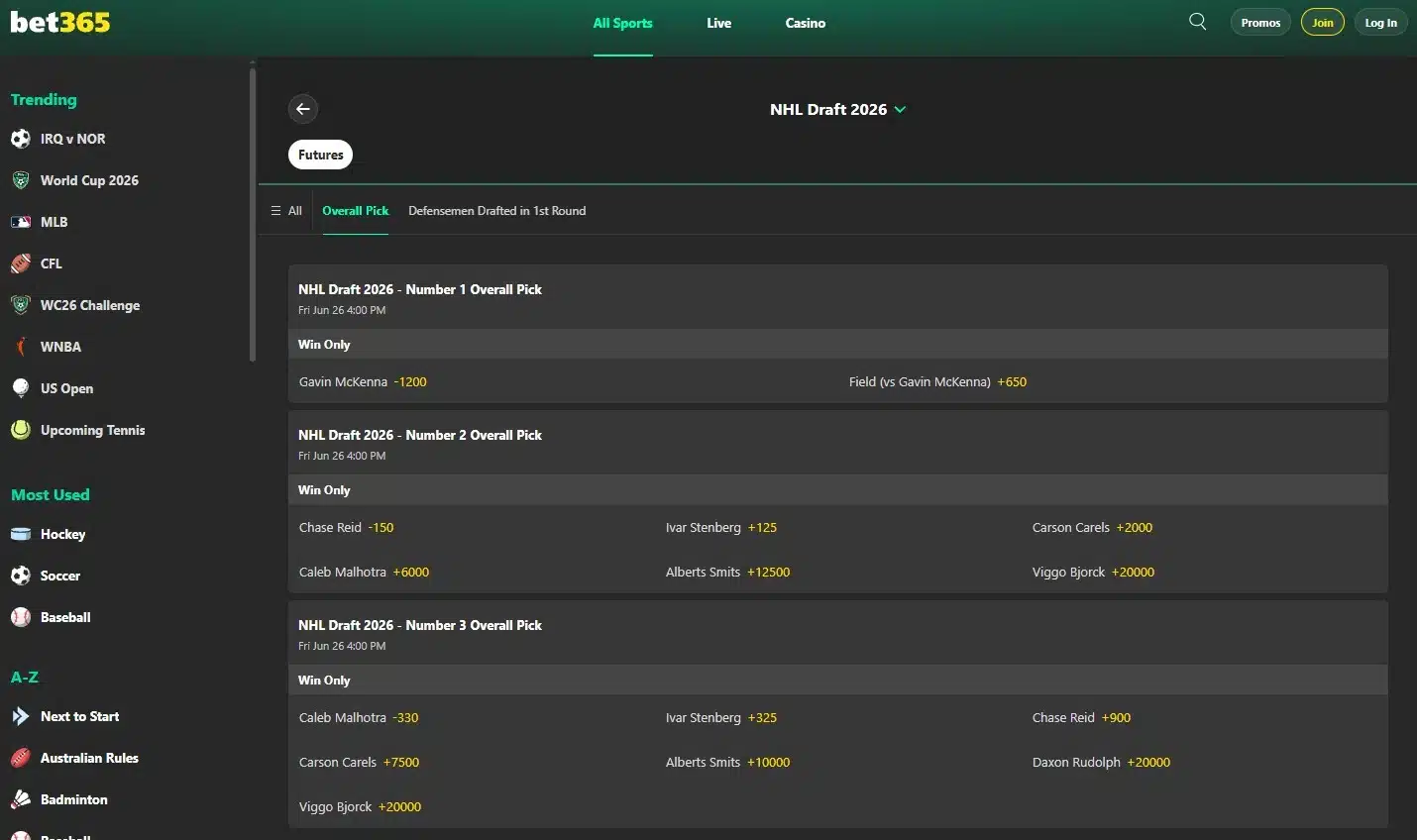Image resolution: width=1417 pixels, height=840 pixels.
Task: Click the WC26 Challenge badge icon
Action: 21,305
